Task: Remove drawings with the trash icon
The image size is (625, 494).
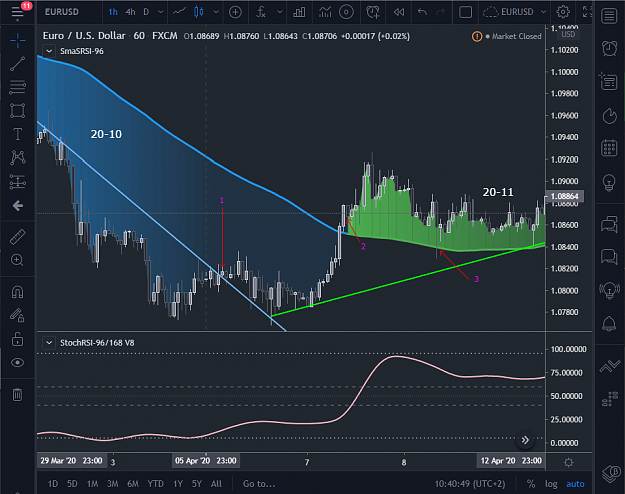Action: (x=18, y=394)
